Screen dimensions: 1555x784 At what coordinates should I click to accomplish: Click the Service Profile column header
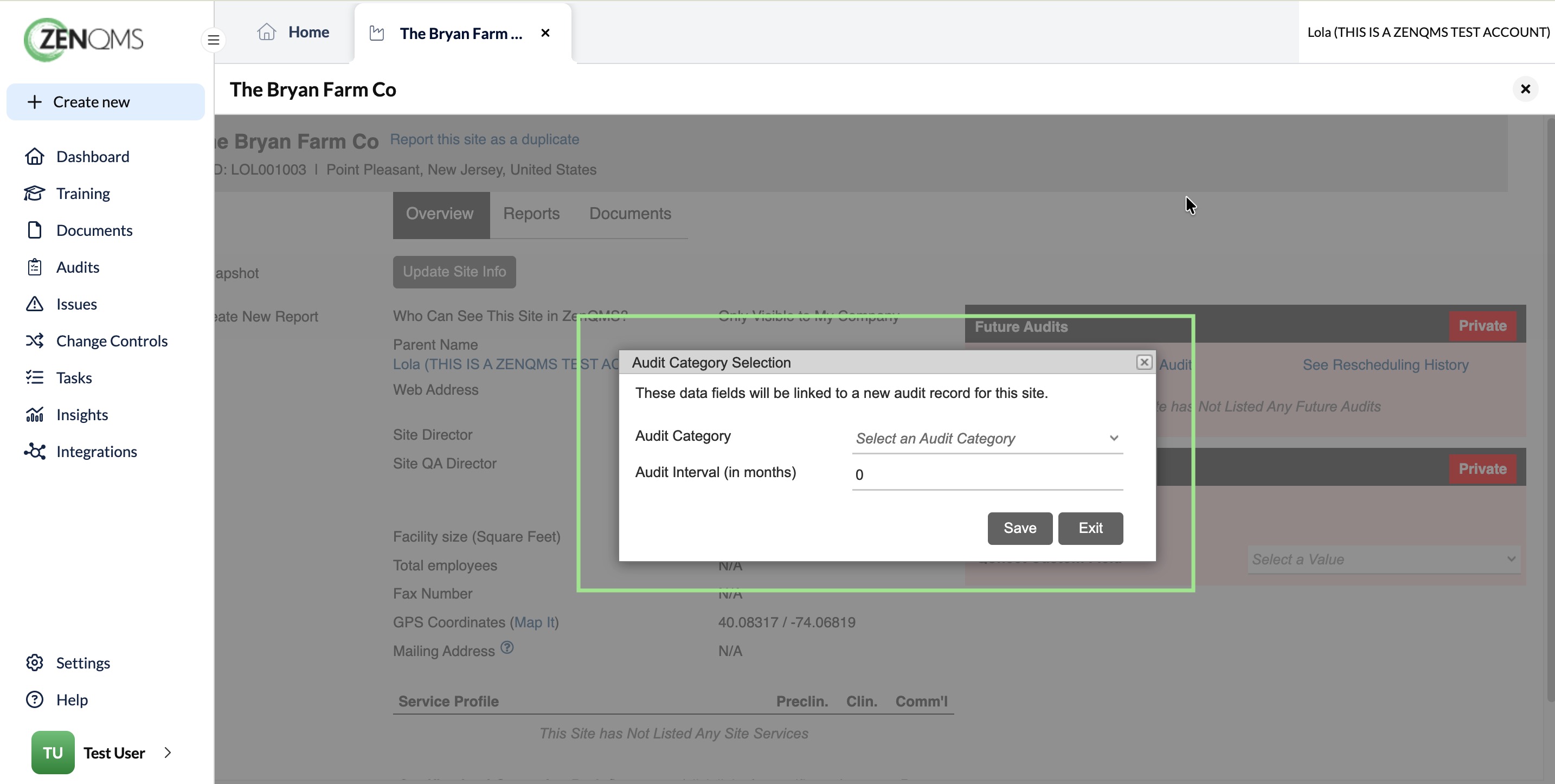coord(448,701)
